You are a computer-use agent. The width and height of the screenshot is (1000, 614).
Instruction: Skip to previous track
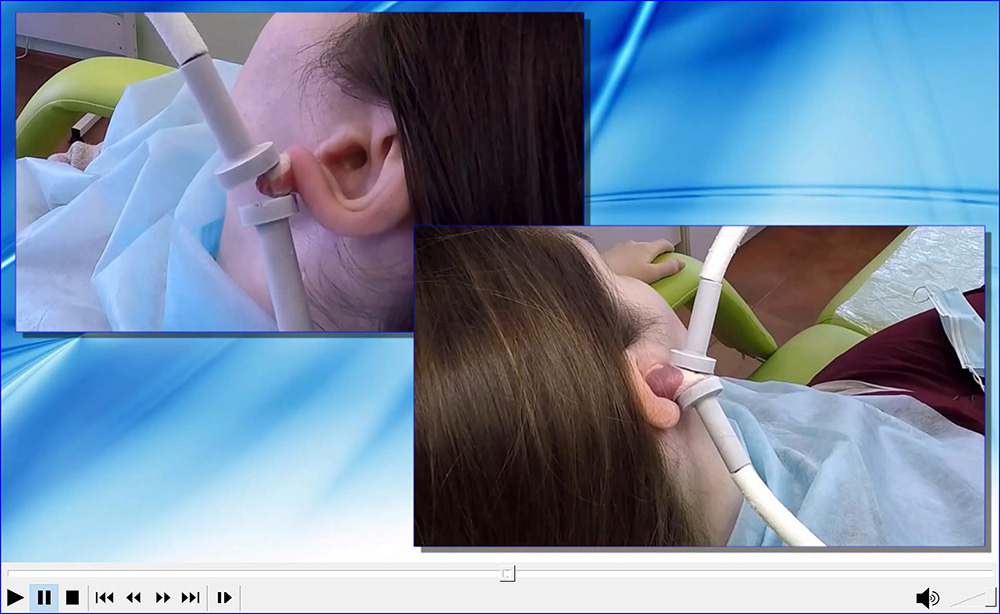coord(104,598)
